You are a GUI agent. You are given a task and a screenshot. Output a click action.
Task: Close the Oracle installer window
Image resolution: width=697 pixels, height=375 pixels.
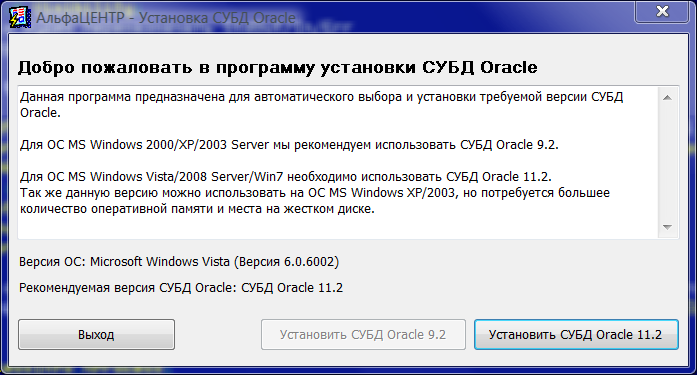click(x=662, y=11)
